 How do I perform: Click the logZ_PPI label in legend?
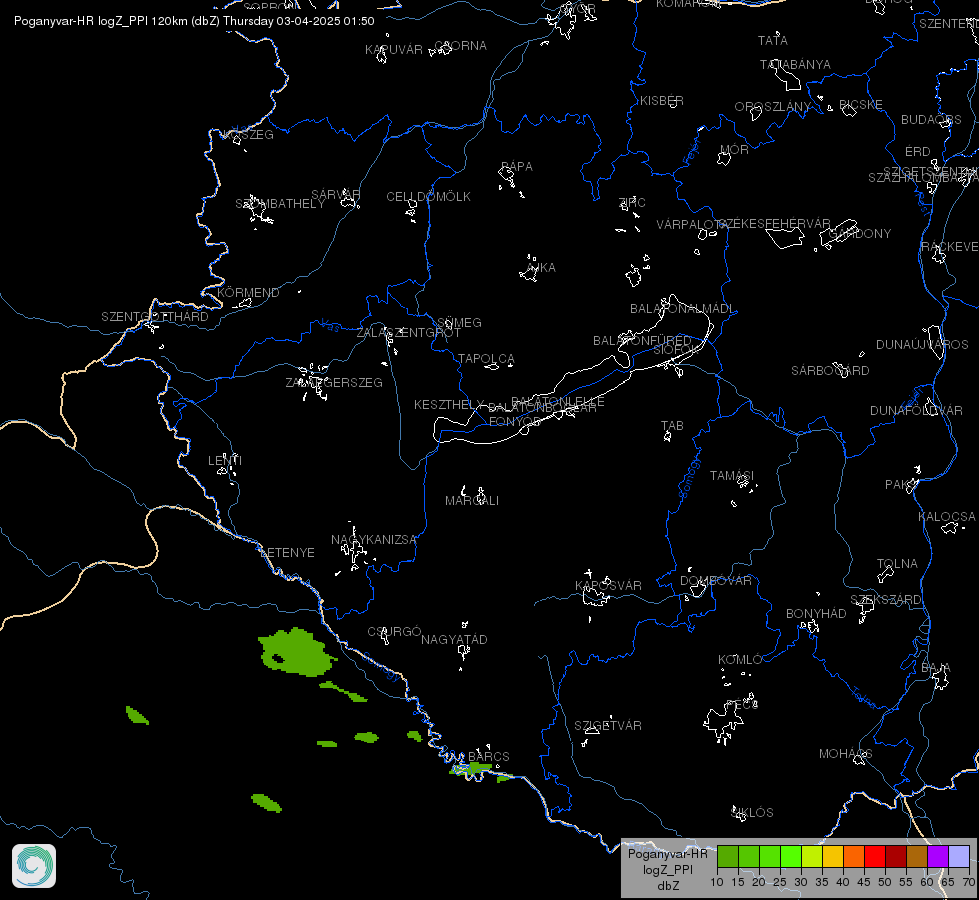(667, 869)
